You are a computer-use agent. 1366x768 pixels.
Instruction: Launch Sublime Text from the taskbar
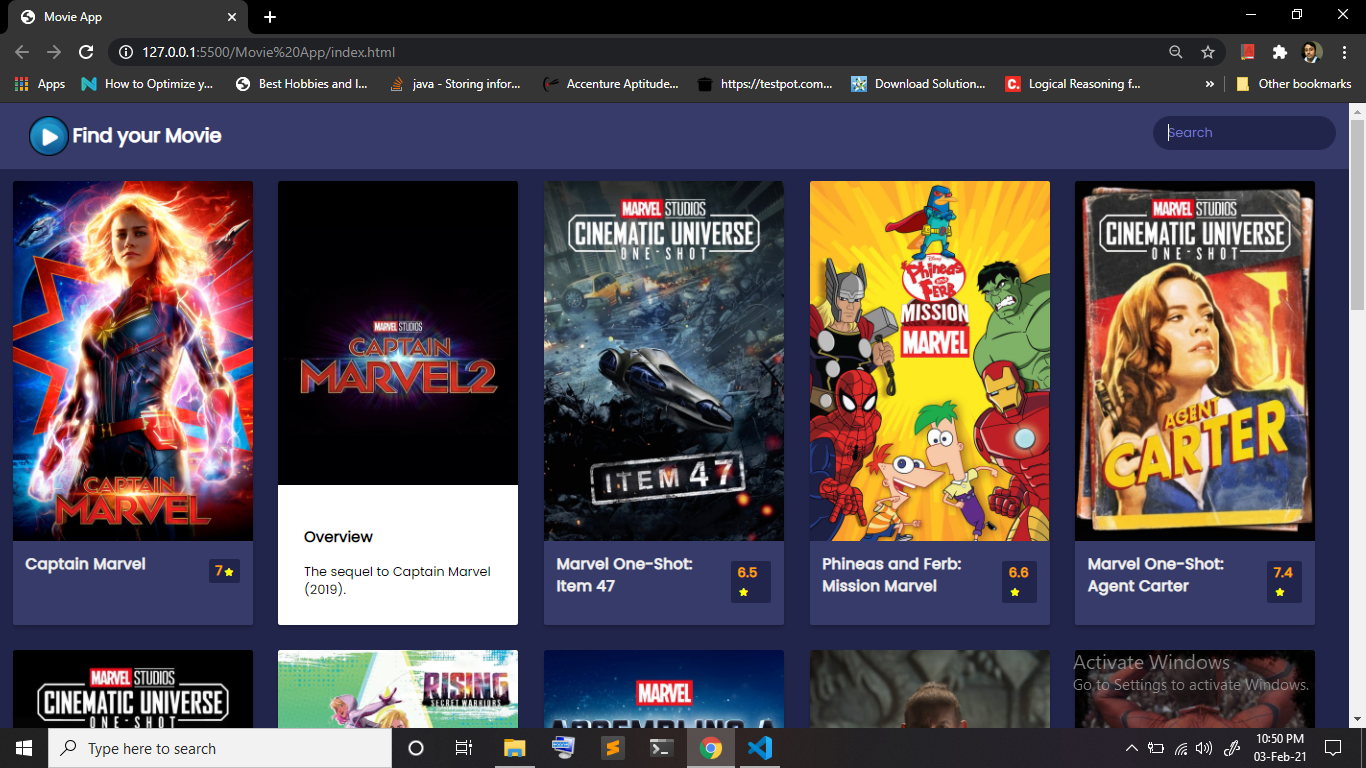[611, 747]
